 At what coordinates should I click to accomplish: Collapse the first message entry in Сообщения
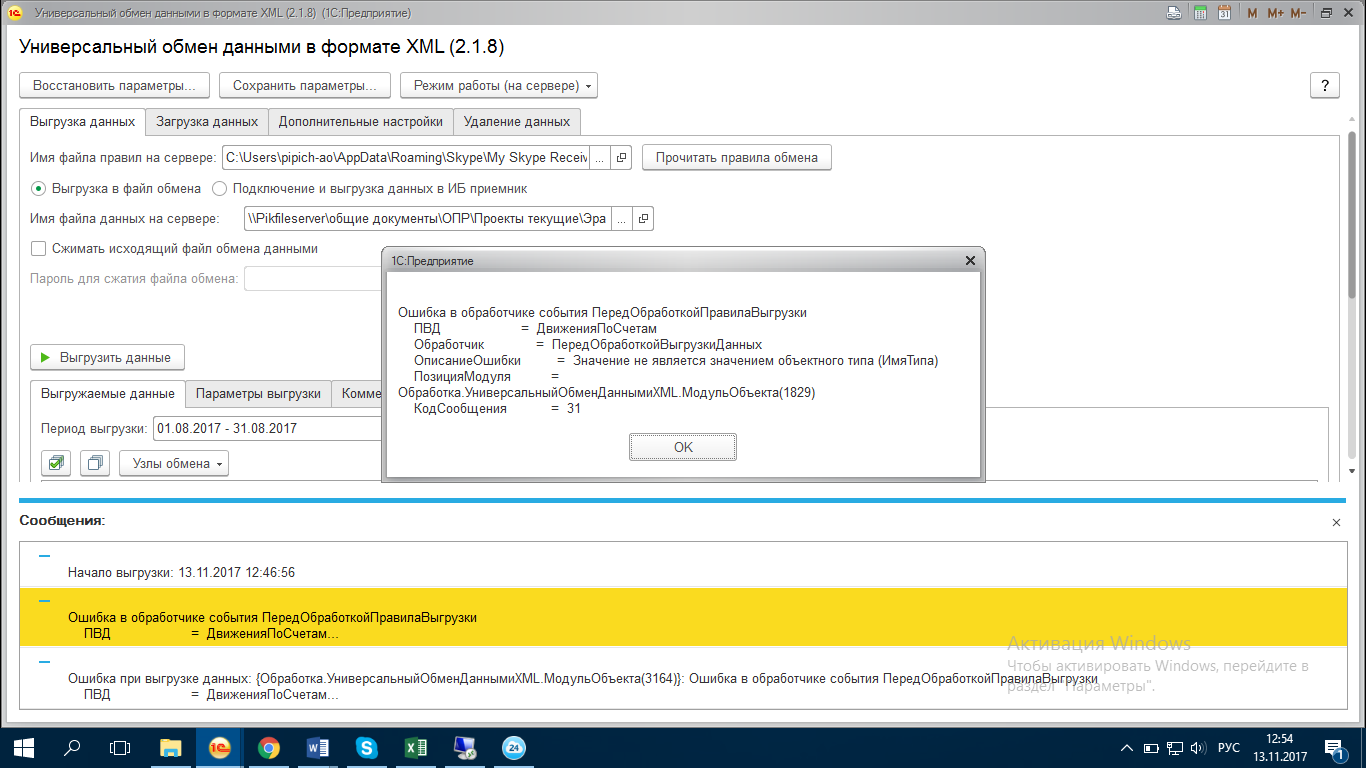pyautogui.click(x=44, y=555)
